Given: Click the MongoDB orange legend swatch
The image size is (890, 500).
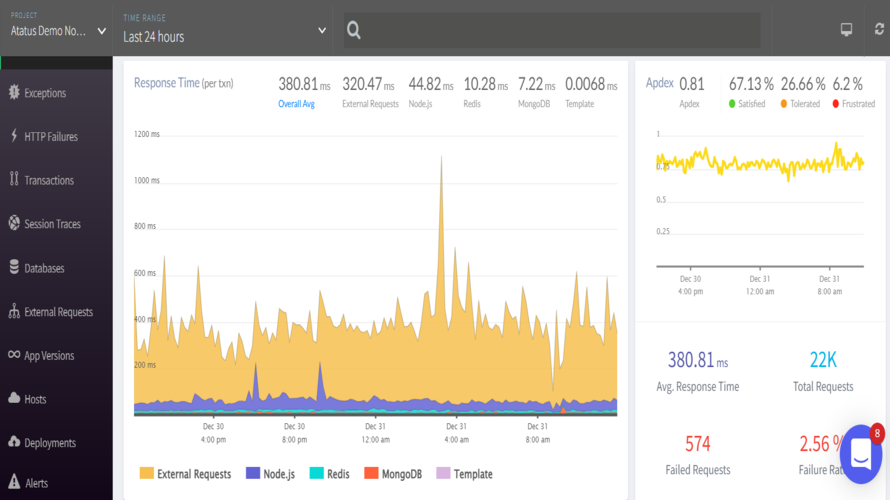Looking at the screenshot, I should click(371, 473).
